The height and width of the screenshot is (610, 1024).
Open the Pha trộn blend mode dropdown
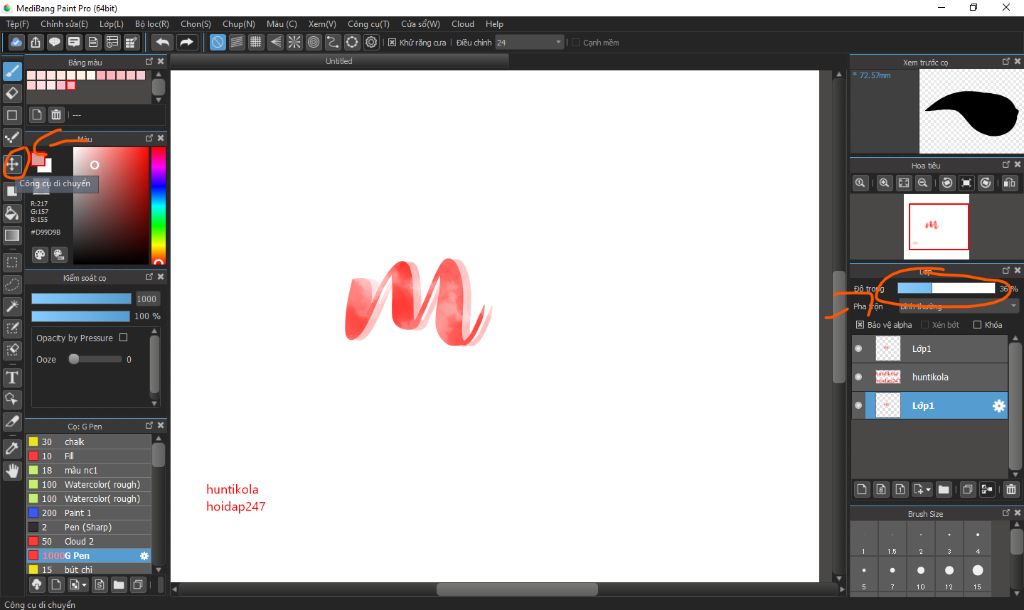958,306
